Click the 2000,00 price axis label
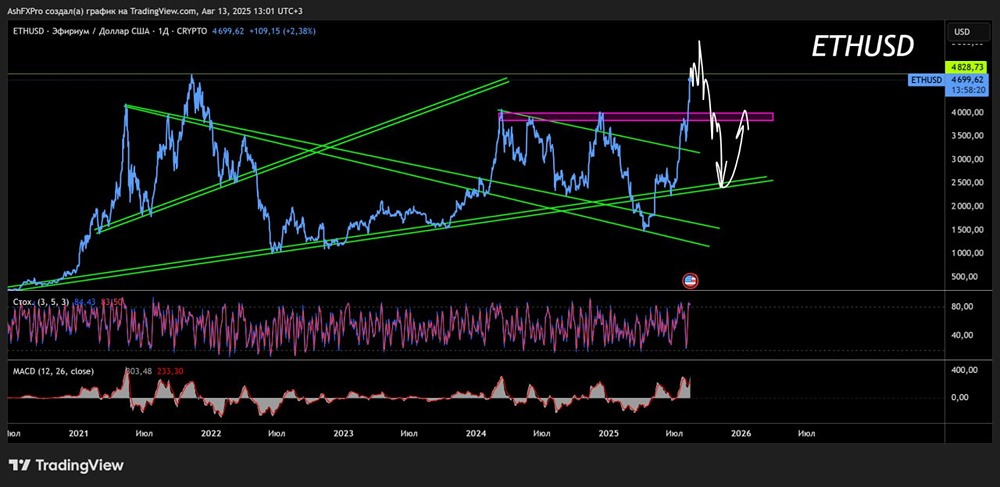 point(967,206)
